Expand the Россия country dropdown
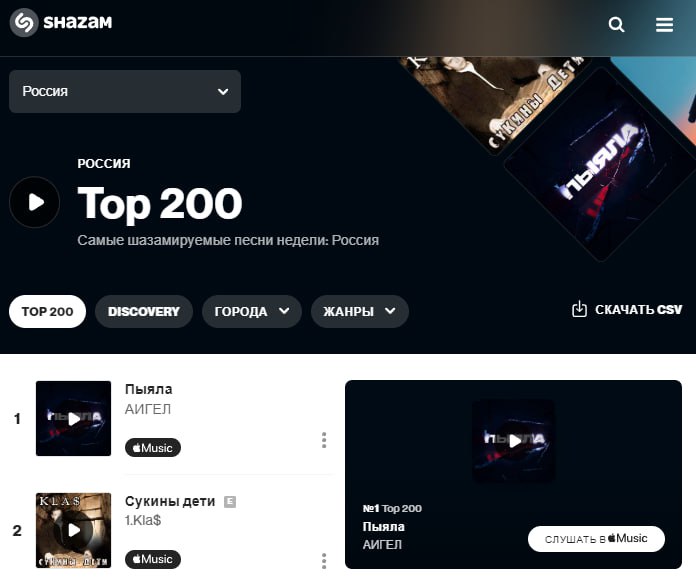 tap(125, 91)
